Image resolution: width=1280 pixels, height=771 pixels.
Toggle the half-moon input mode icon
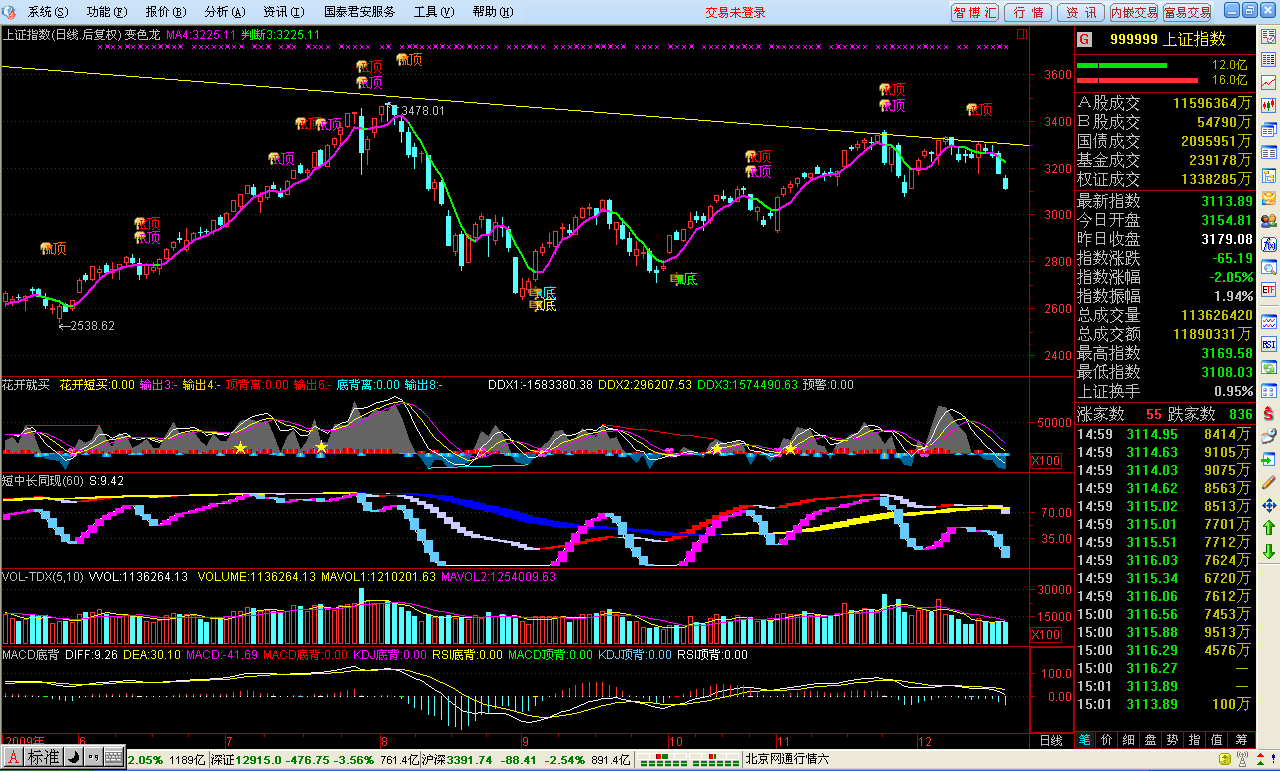click(x=74, y=759)
